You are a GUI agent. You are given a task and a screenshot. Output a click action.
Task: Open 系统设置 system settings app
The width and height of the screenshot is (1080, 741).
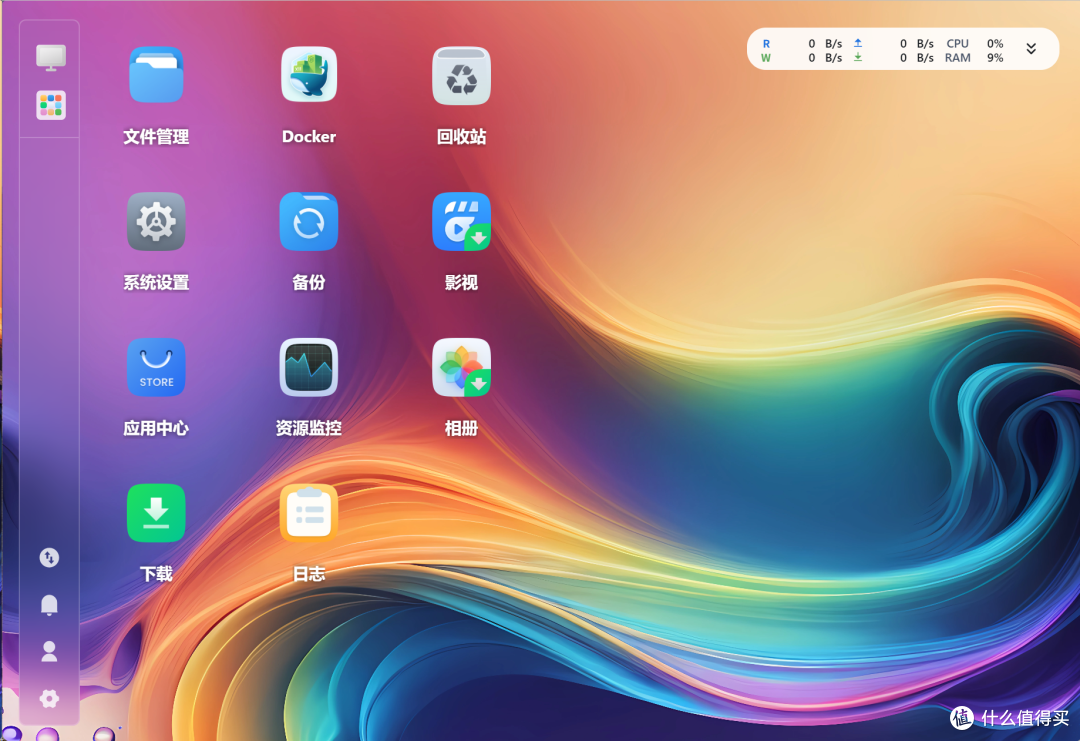156,221
